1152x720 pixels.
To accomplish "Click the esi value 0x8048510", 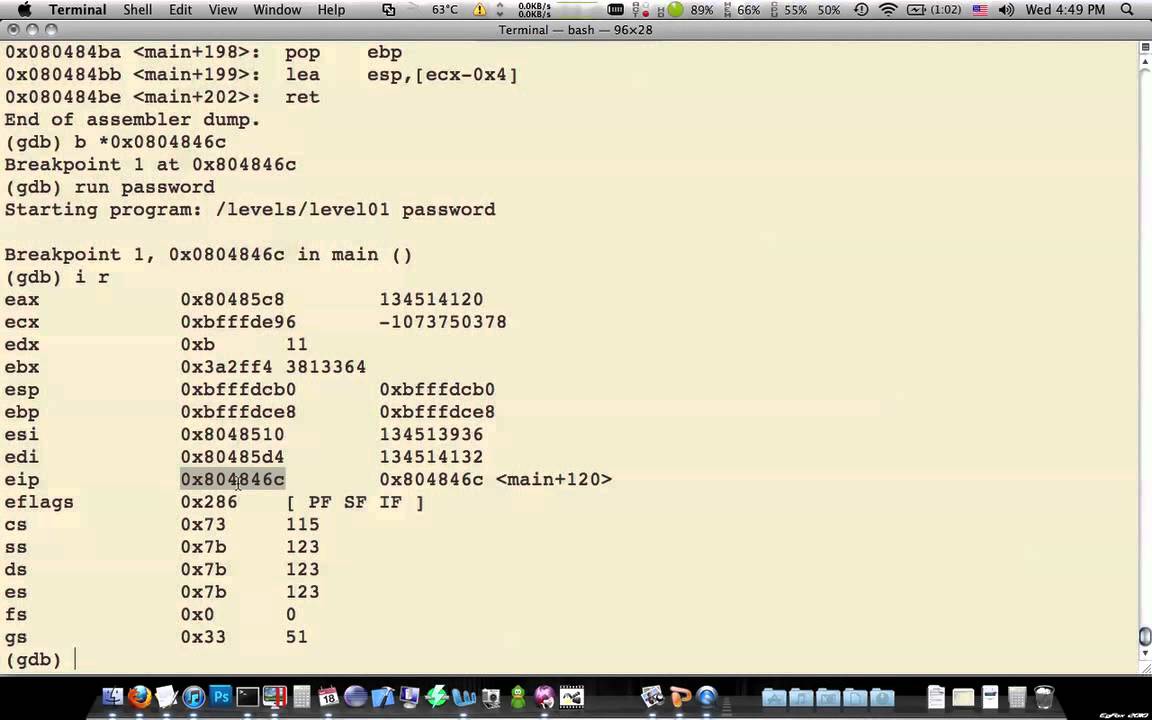I will (232, 434).
